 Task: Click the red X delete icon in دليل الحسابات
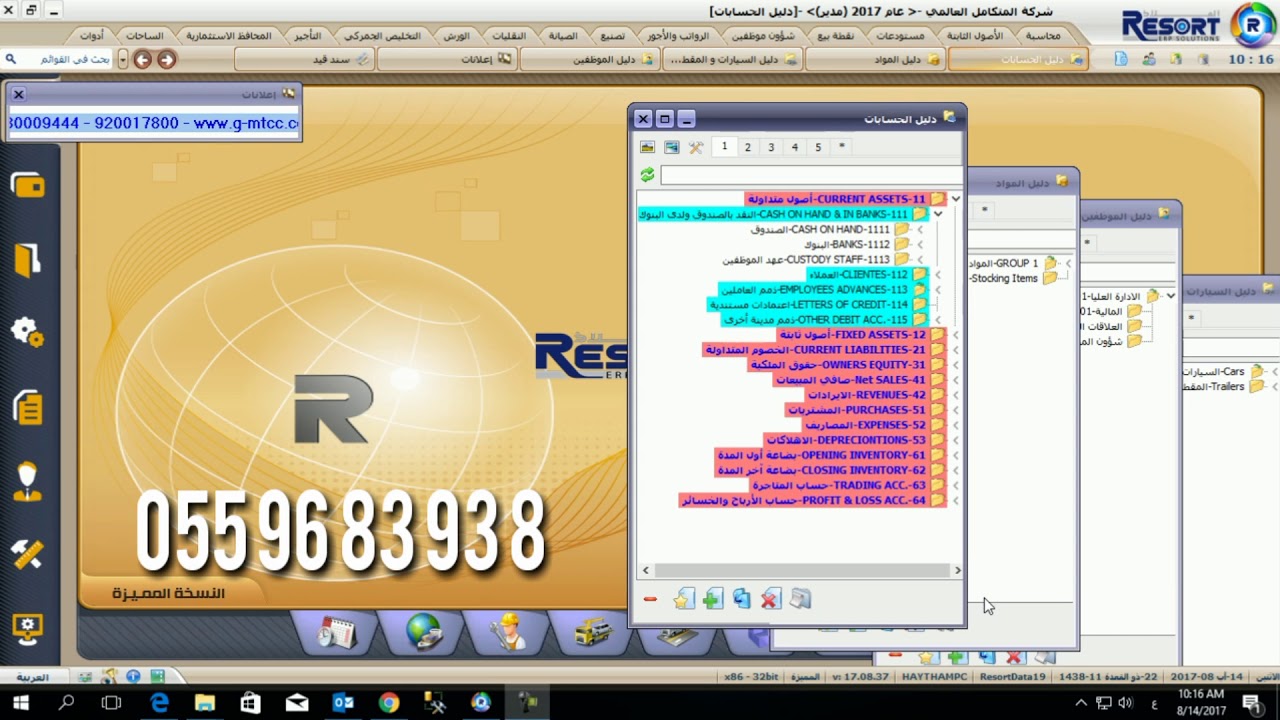pos(770,599)
